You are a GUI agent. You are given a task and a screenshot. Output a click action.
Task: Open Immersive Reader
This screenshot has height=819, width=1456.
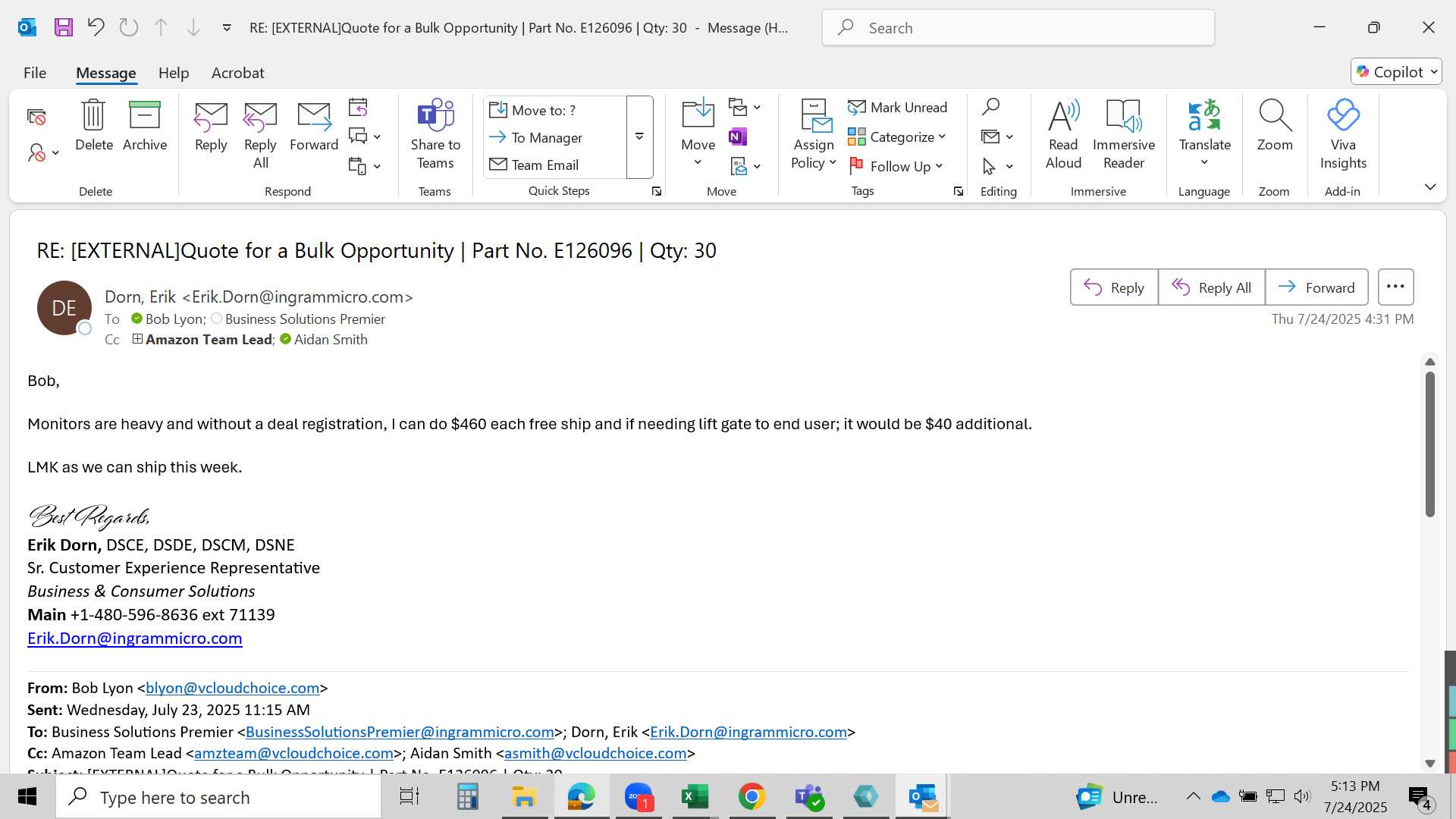point(1124,135)
